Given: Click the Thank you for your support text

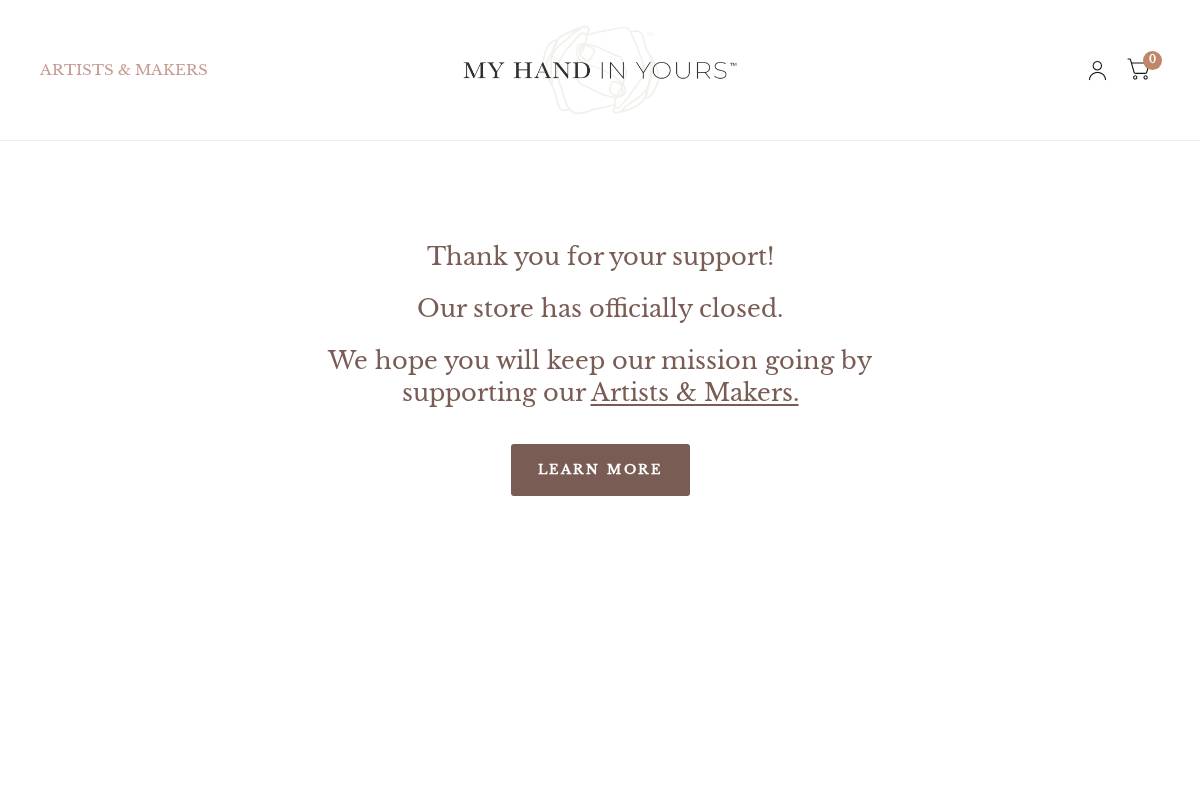Looking at the screenshot, I should click(600, 256).
